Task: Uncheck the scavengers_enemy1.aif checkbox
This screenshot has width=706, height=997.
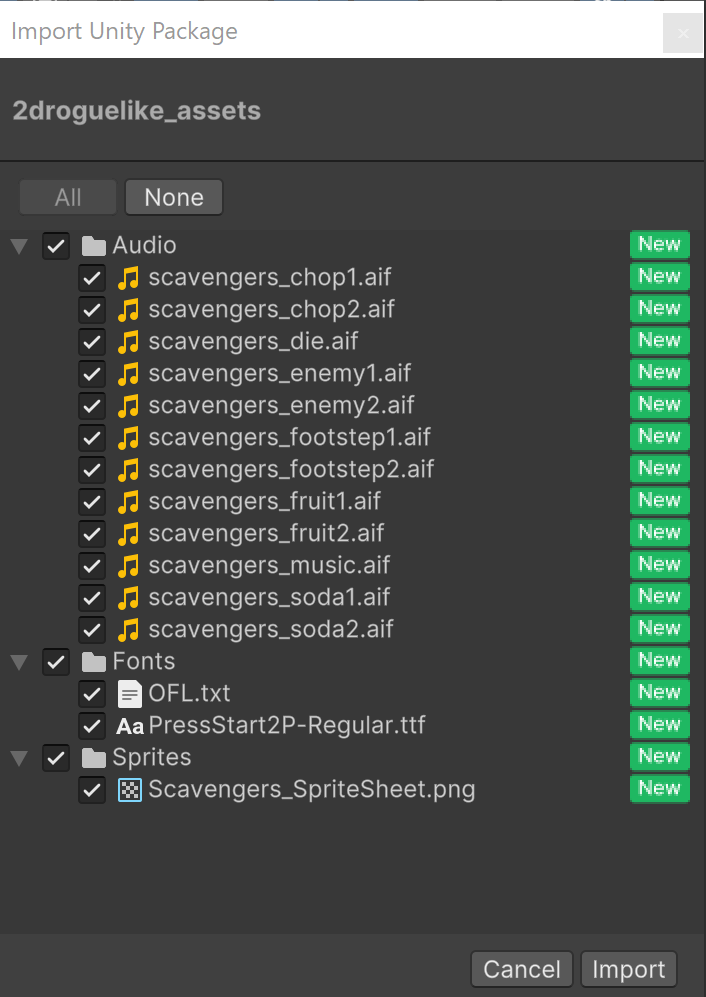Action: pyautogui.click(x=92, y=374)
